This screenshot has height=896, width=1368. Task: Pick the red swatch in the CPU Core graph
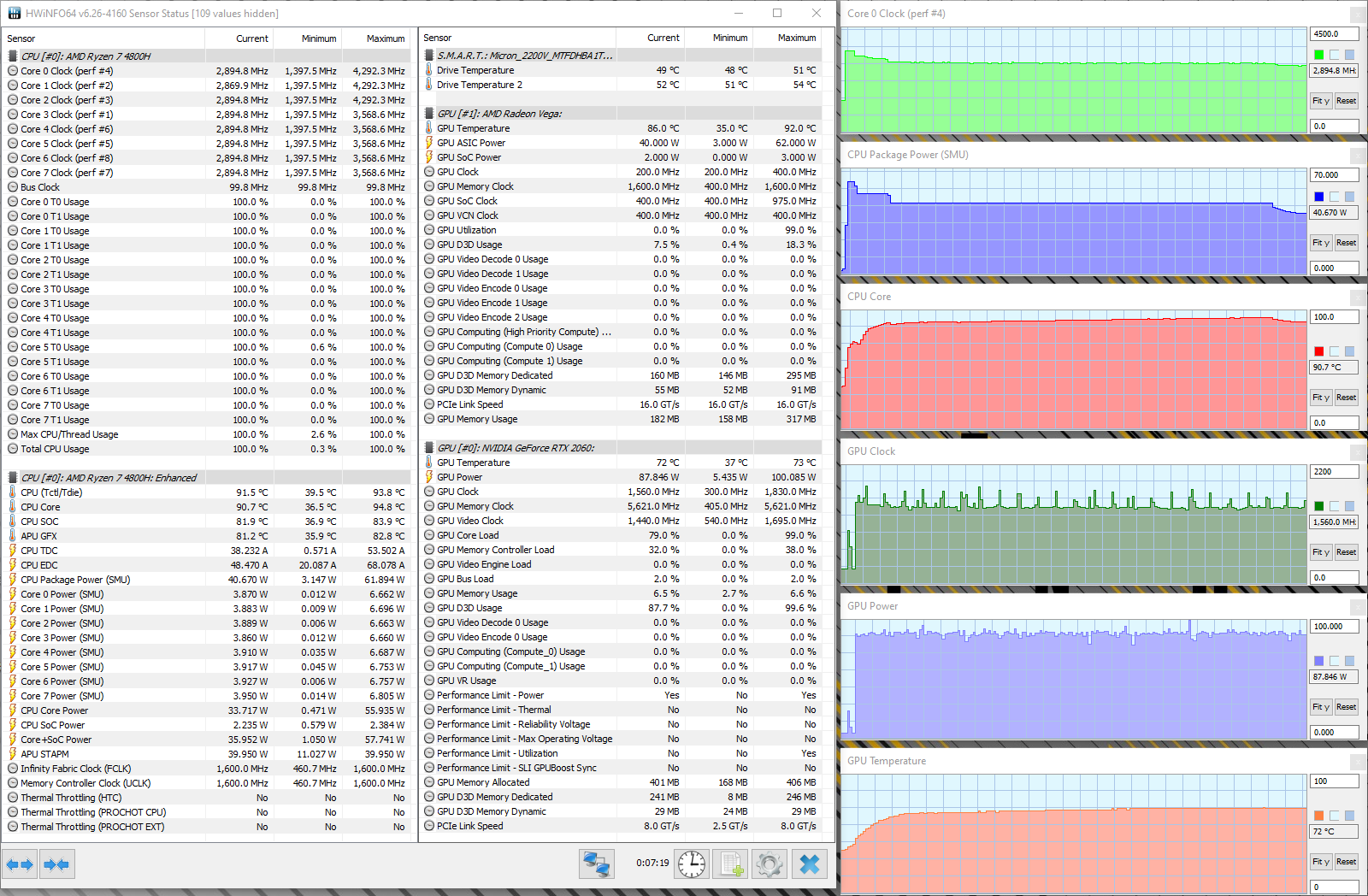coord(1319,351)
